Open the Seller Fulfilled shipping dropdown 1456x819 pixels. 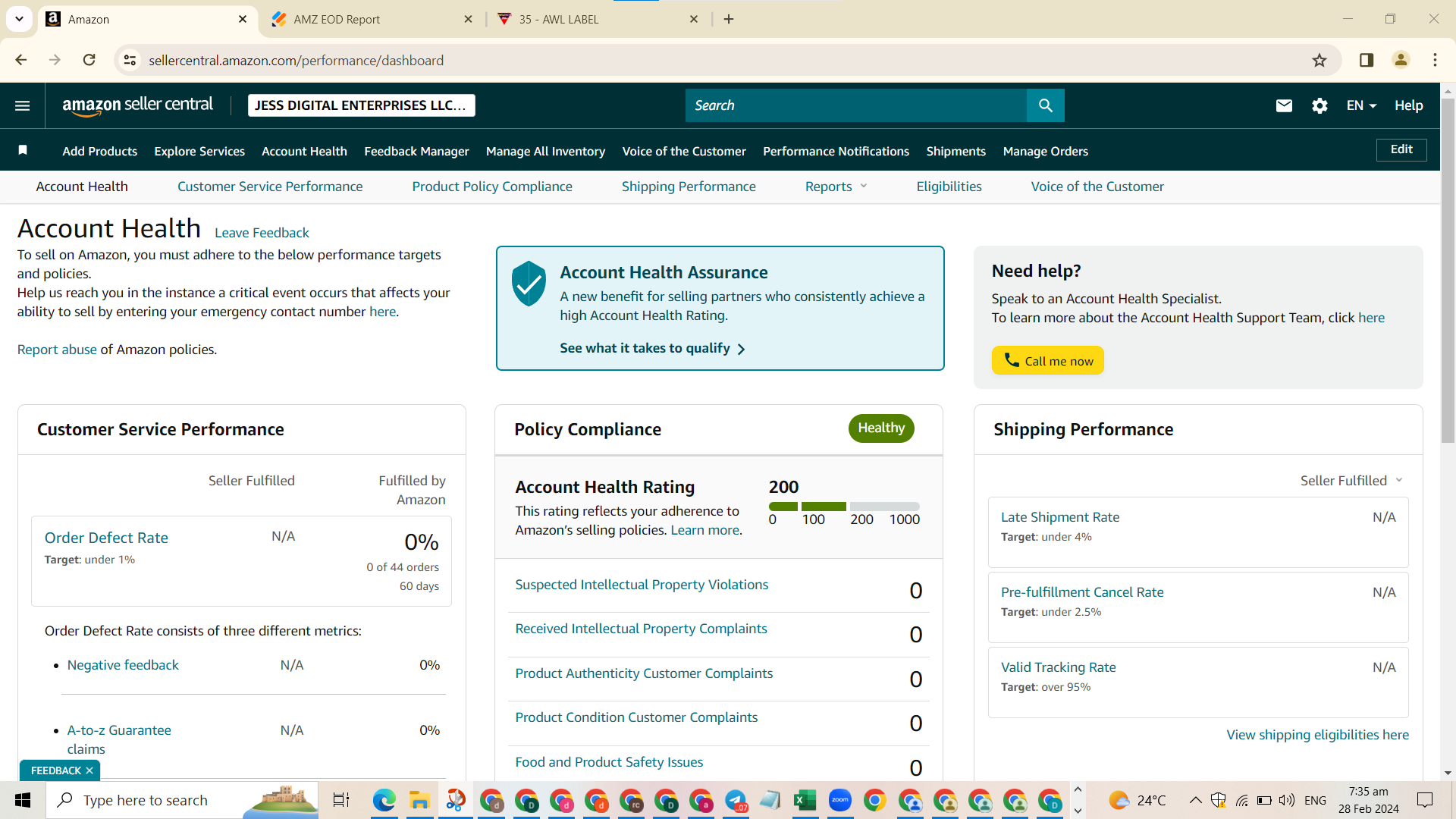(1352, 481)
